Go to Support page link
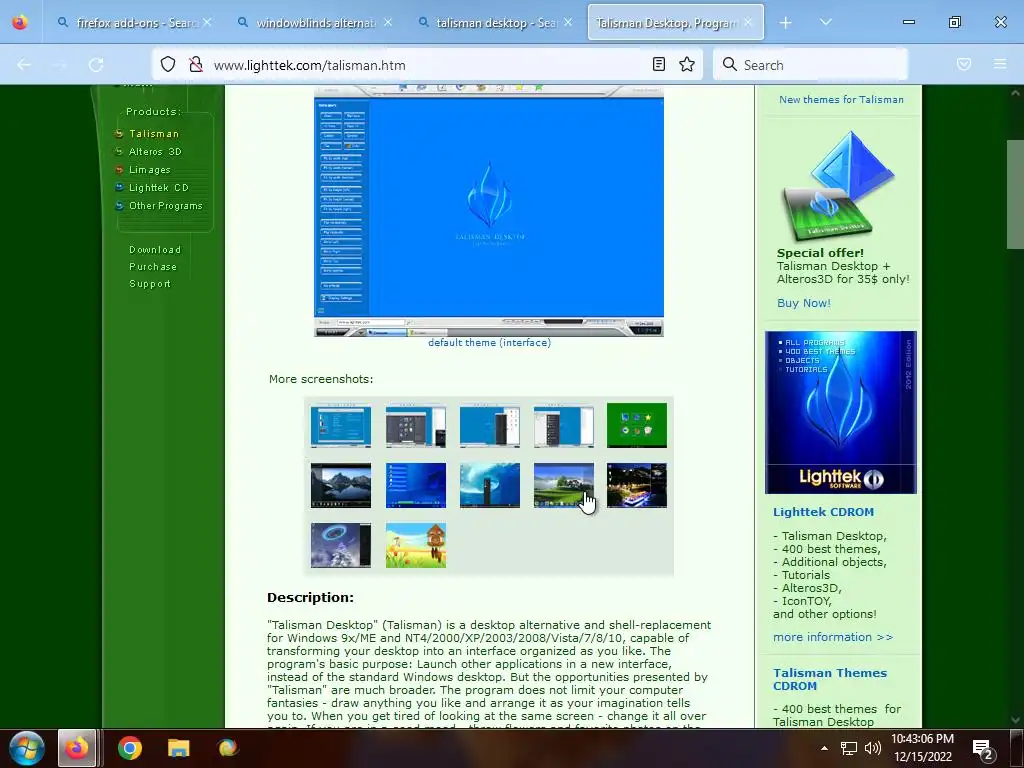Screen dimensions: 1024x768 click(x=150, y=283)
